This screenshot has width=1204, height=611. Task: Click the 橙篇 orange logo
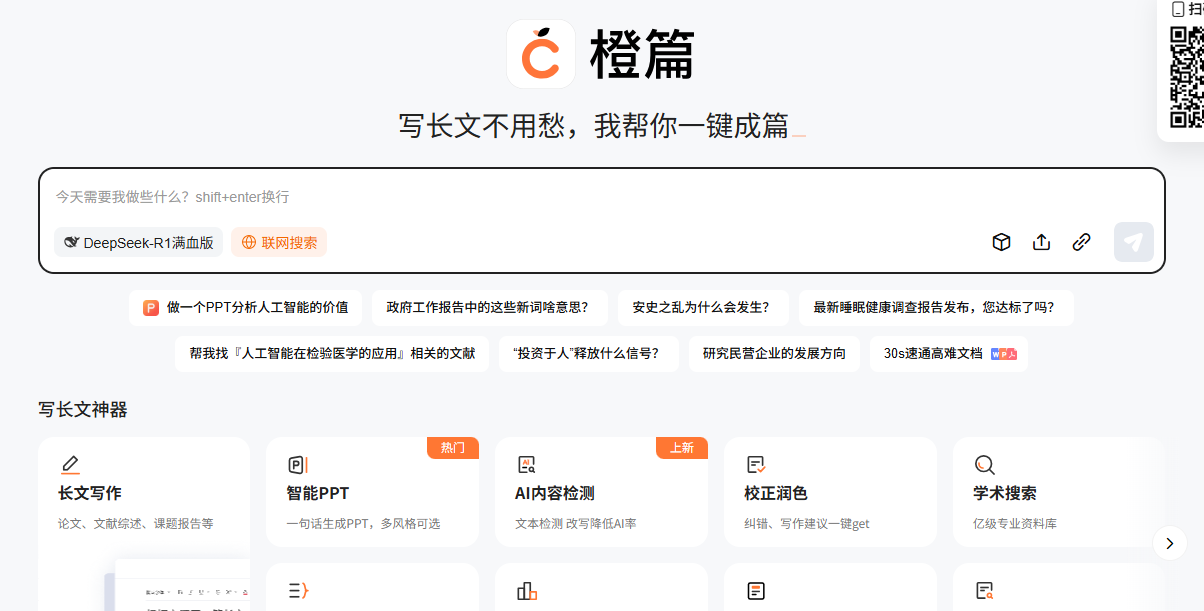coord(541,54)
